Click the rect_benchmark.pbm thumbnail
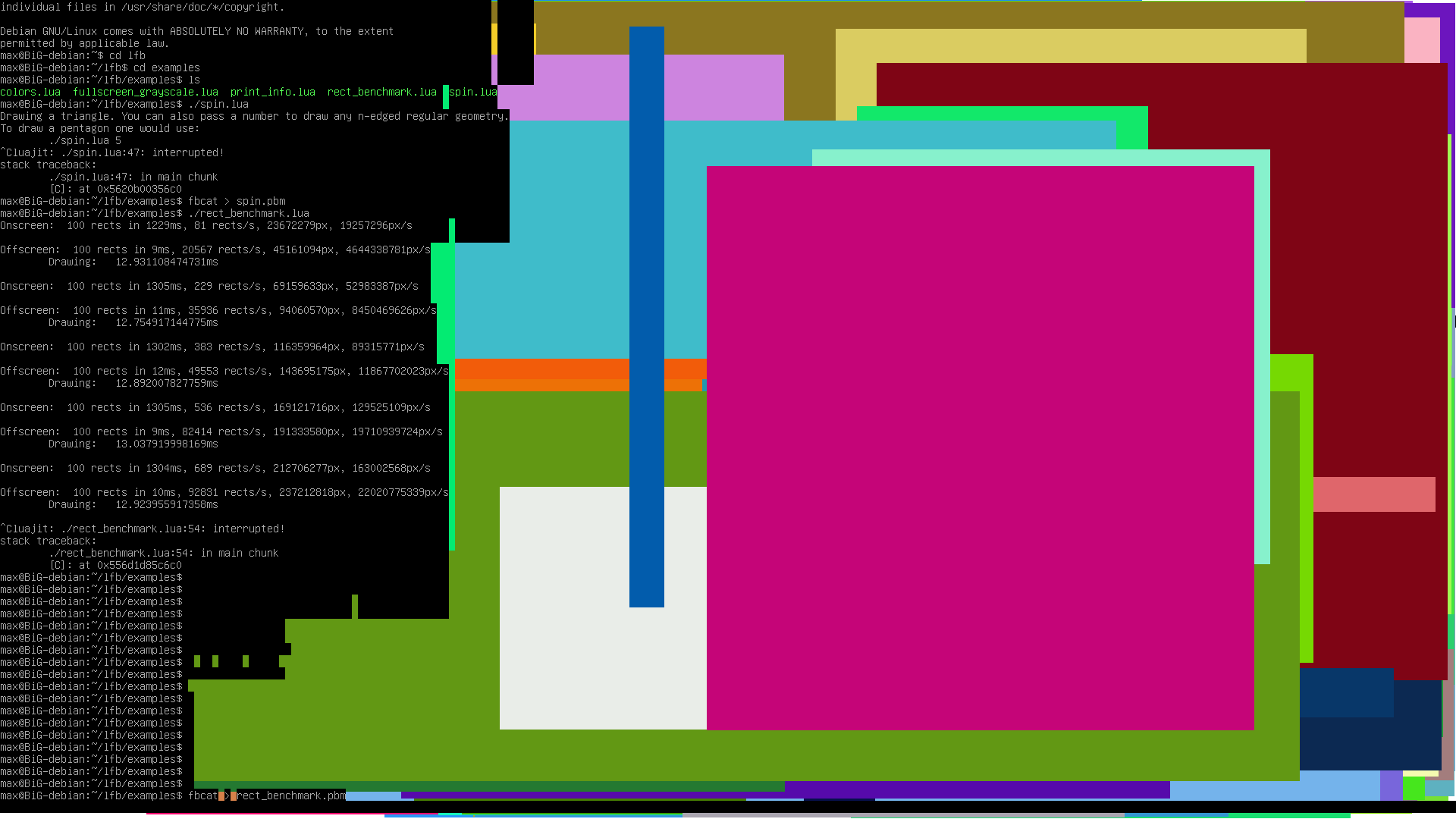This screenshot has width=1456, height=819. point(289,795)
